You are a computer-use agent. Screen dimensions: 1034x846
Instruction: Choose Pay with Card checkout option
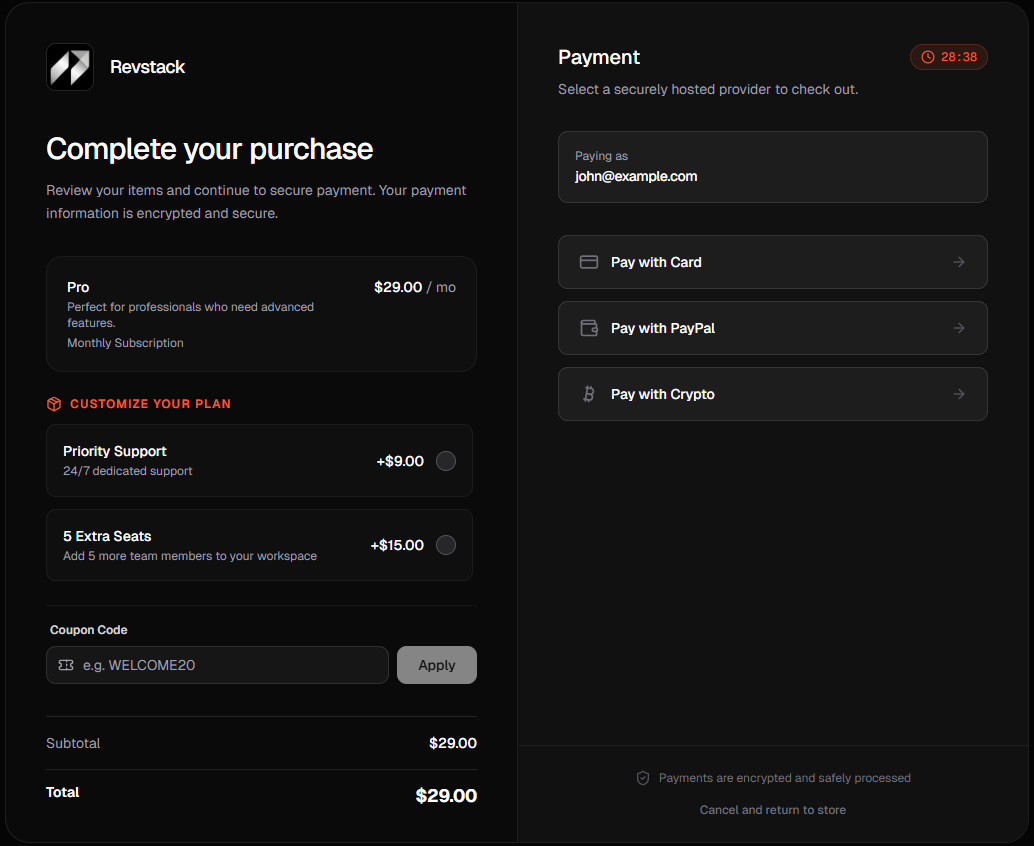coord(772,262)
